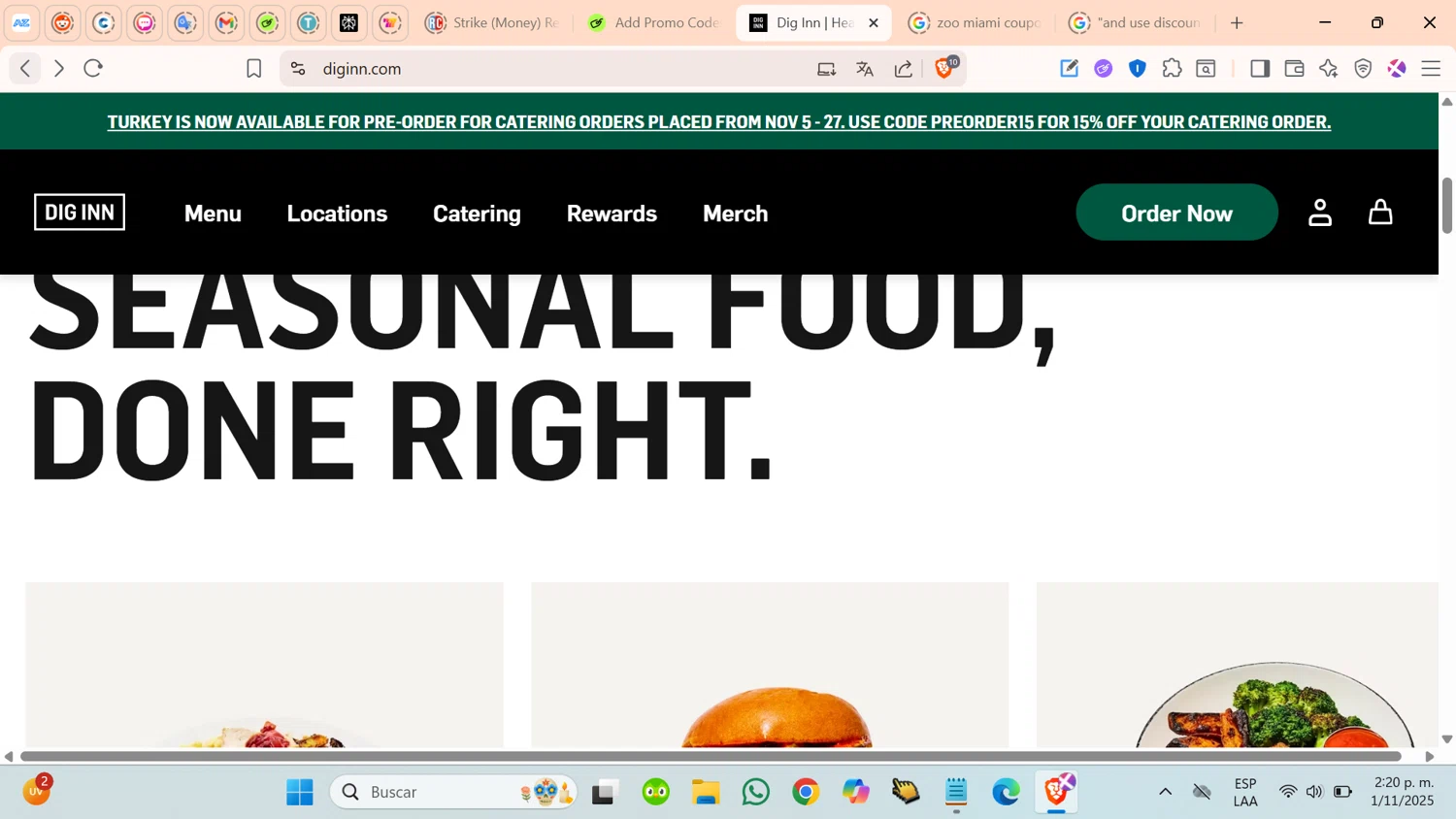This screenshot has height=819, width=1456.
Task: Reload the current page
Action: [x=93, y=68]
